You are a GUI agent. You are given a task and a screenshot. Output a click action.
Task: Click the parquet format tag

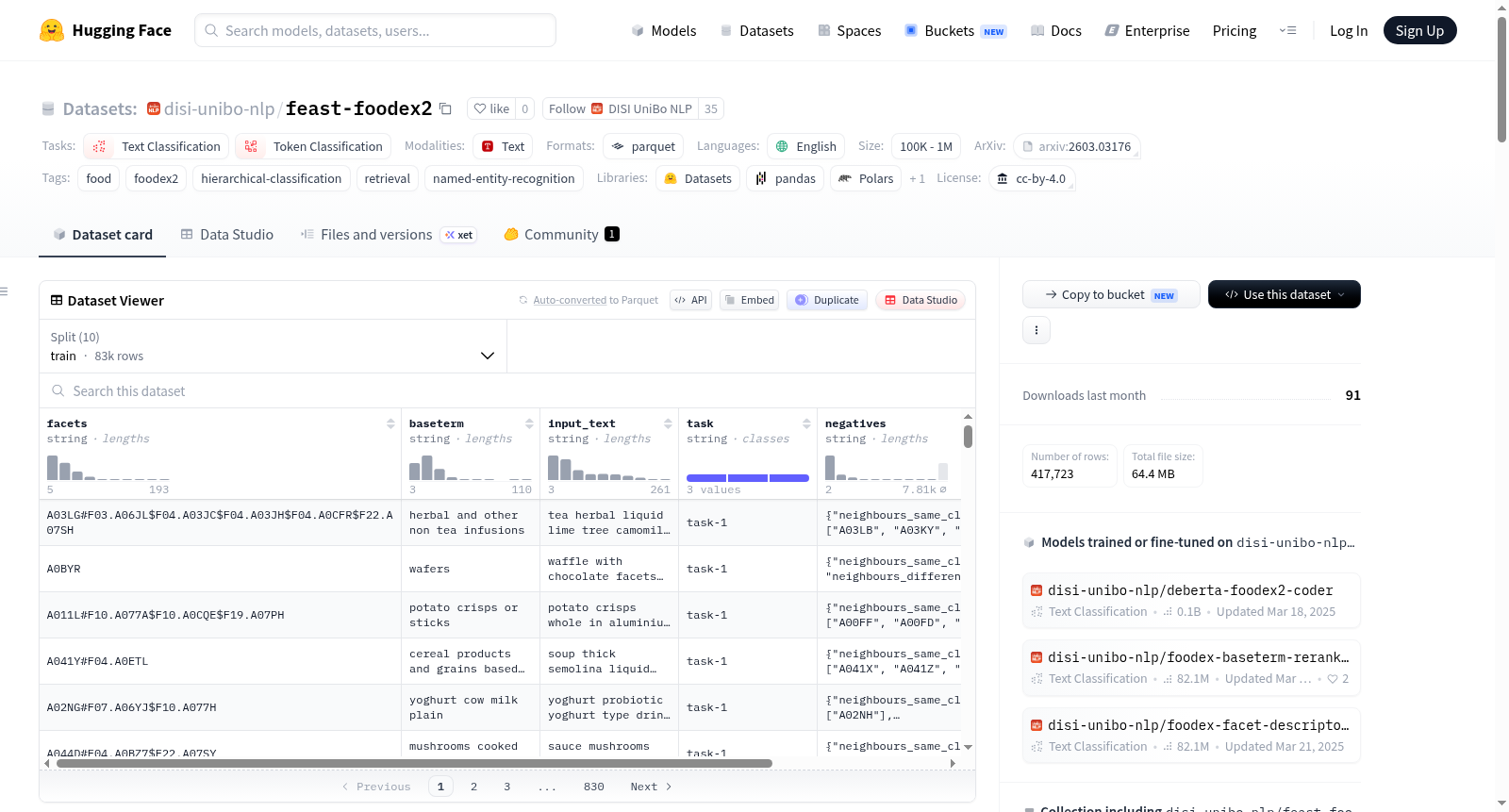643,146
